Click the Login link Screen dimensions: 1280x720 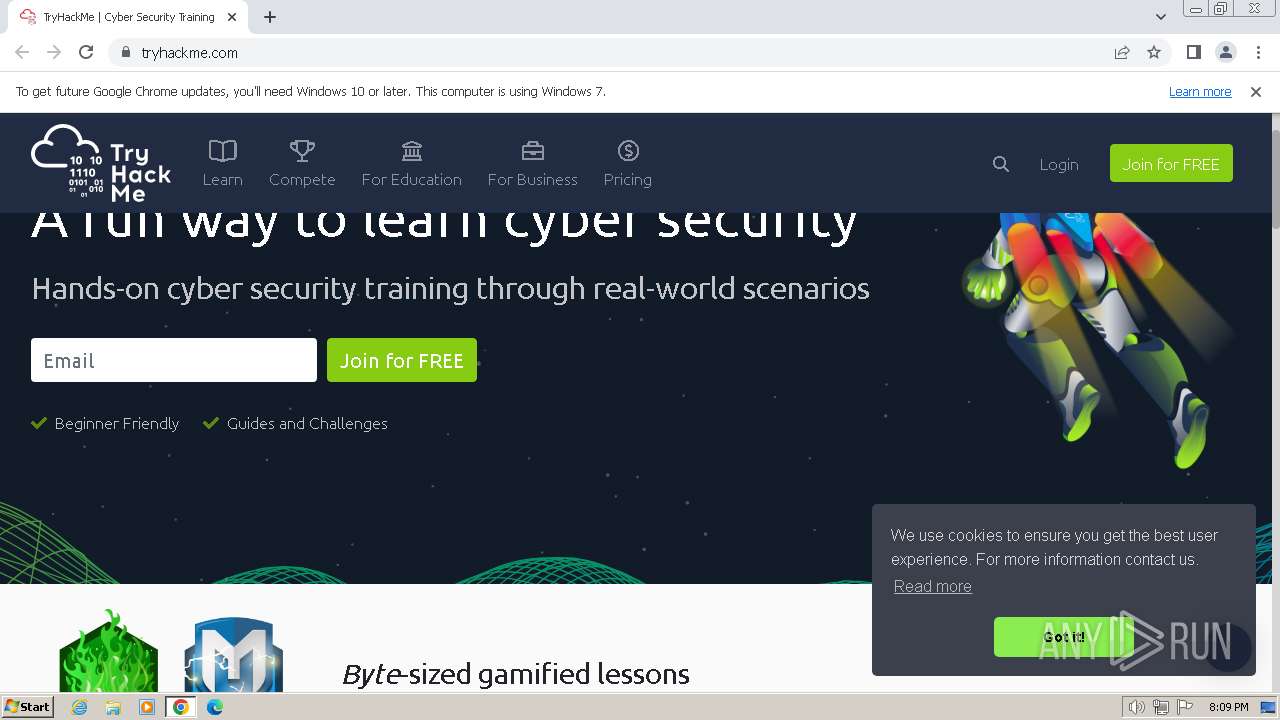[x=1059, y=164]
